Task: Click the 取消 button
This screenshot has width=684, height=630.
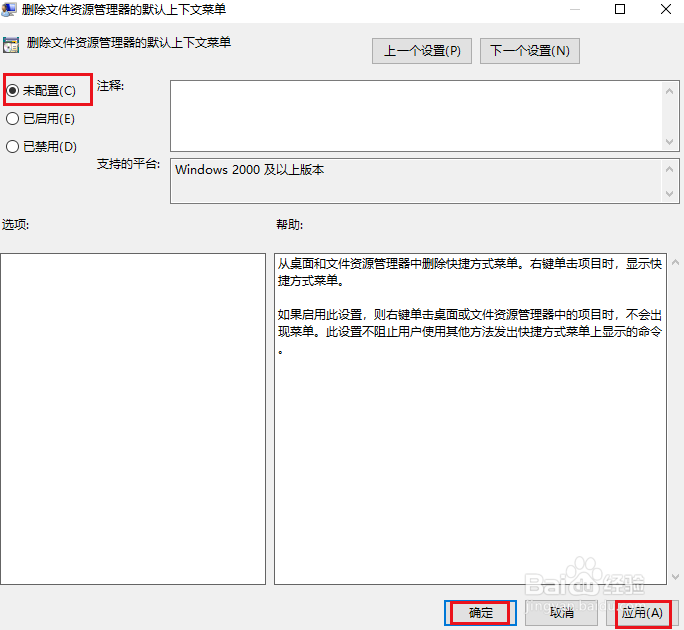Action: click(561, 613)
